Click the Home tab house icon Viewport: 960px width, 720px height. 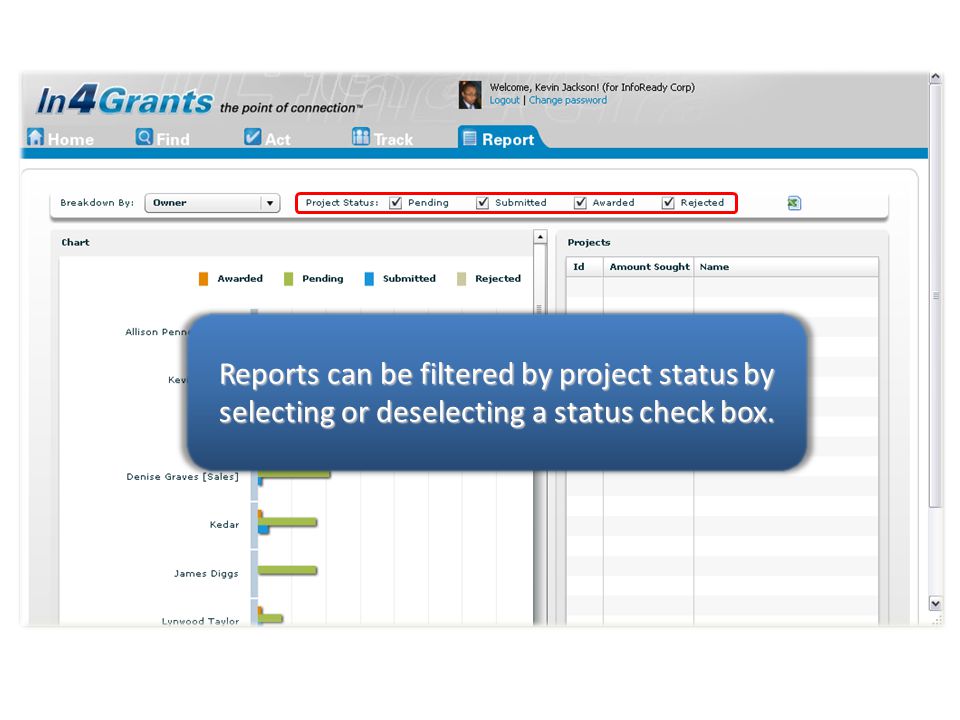pos(36,137)
